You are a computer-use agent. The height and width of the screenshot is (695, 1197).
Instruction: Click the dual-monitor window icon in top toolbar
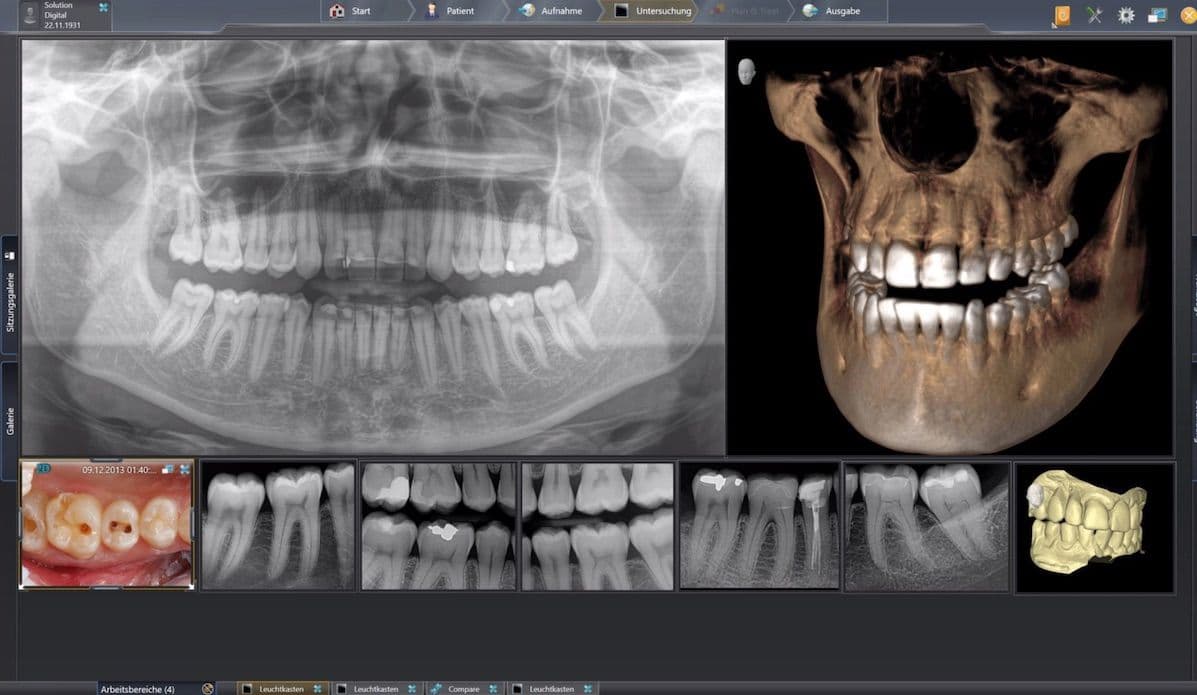(1157, 15)
